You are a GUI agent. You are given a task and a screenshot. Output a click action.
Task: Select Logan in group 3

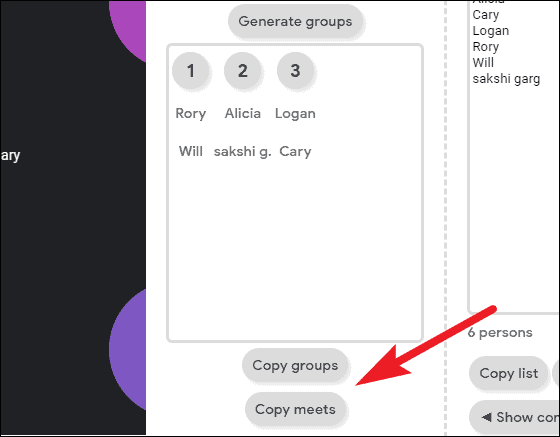click(295, 114)
